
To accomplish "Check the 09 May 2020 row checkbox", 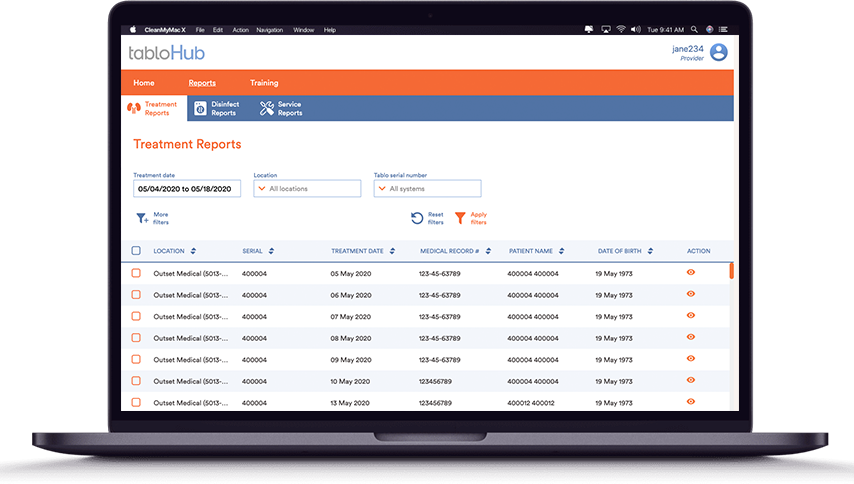I will pos(136,359).
